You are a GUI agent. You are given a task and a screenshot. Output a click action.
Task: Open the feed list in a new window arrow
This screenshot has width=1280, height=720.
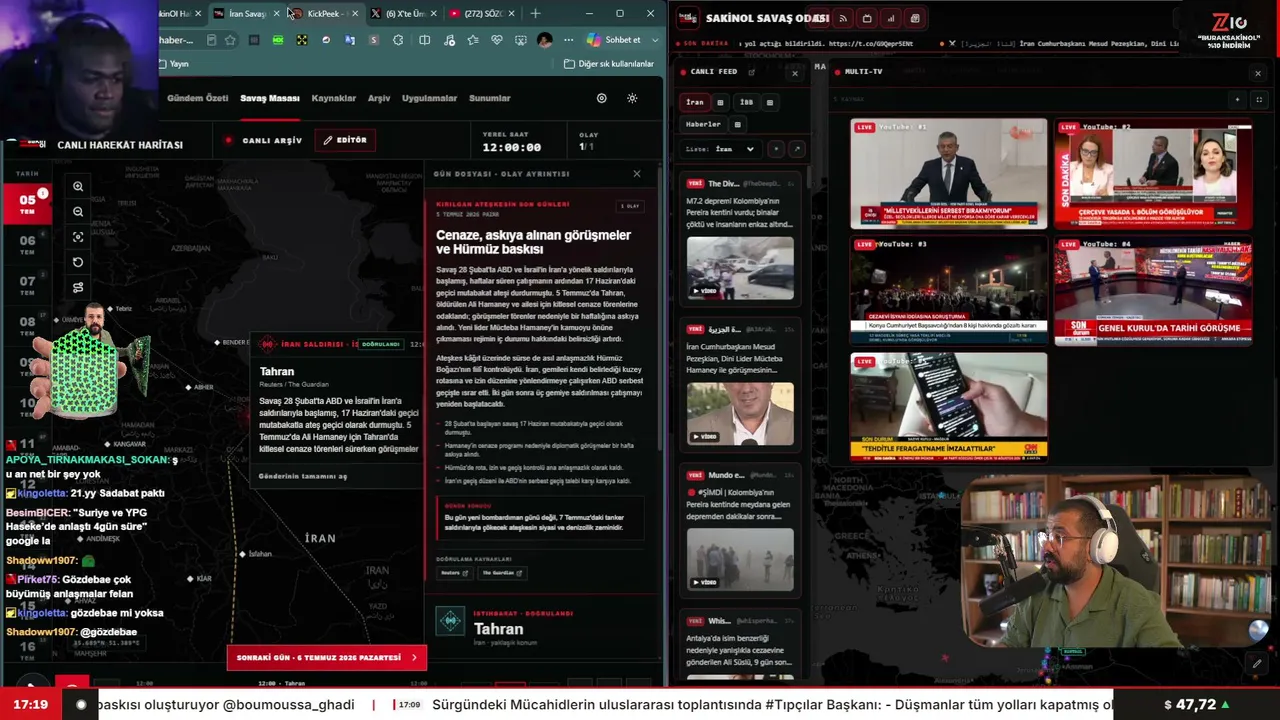click(x=797, y=149)
